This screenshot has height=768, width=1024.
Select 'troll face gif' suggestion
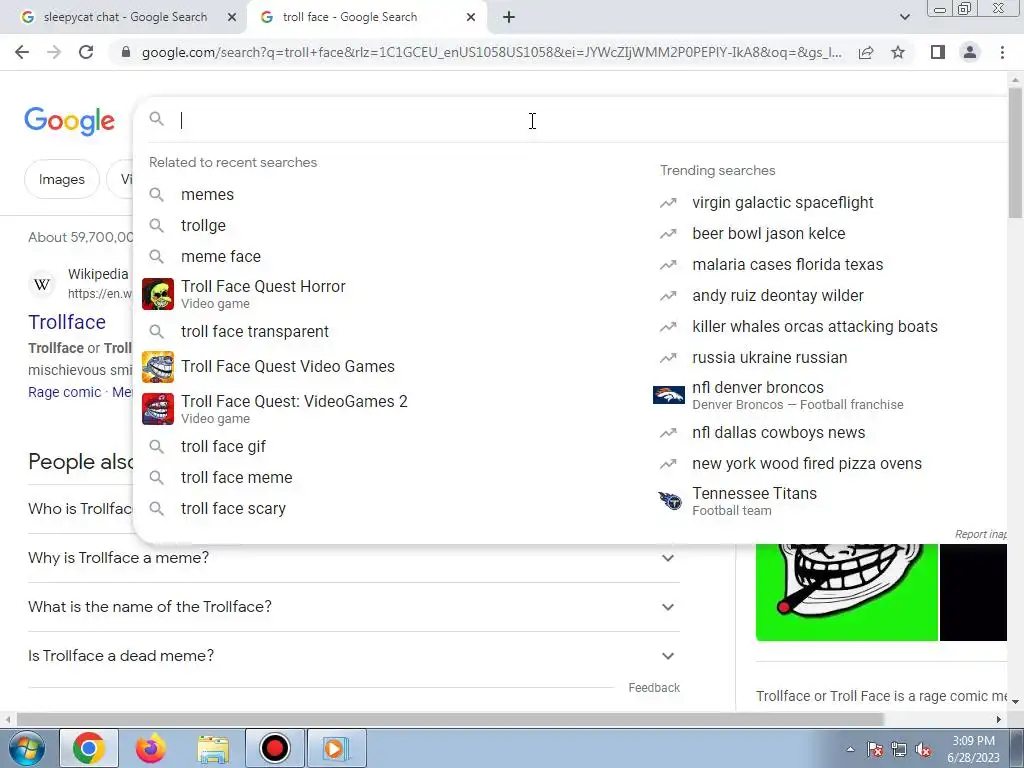(223, 447)
